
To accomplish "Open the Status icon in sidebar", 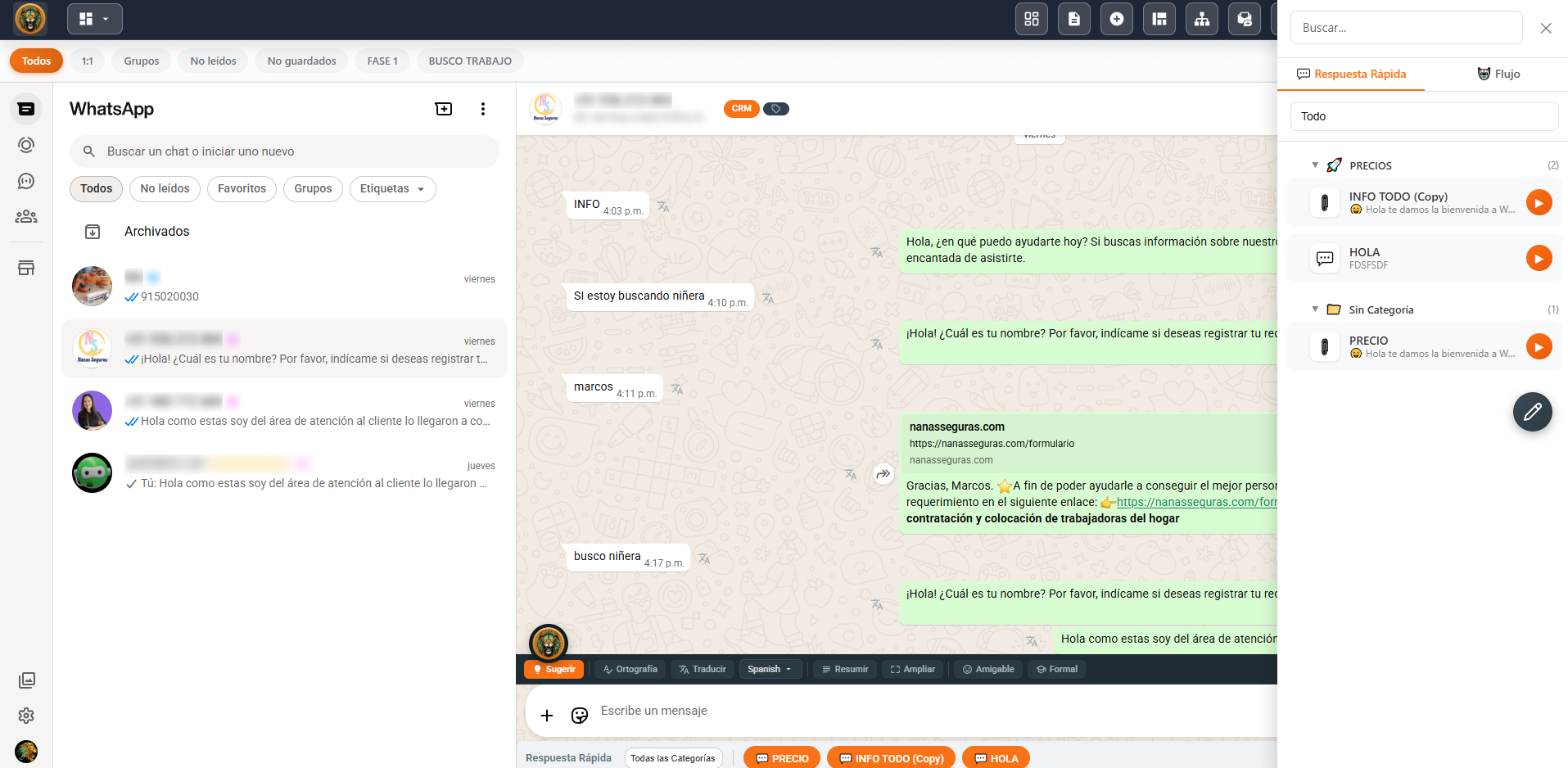I will coord(26,145).
